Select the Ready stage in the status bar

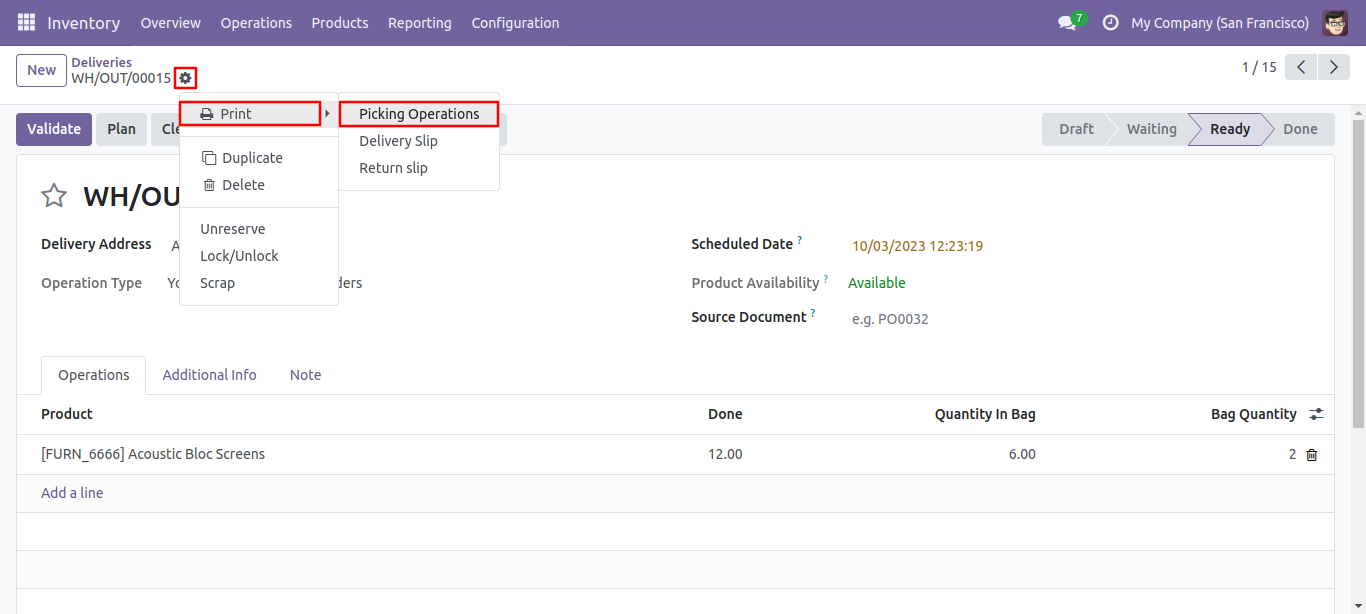point(1230,129)
